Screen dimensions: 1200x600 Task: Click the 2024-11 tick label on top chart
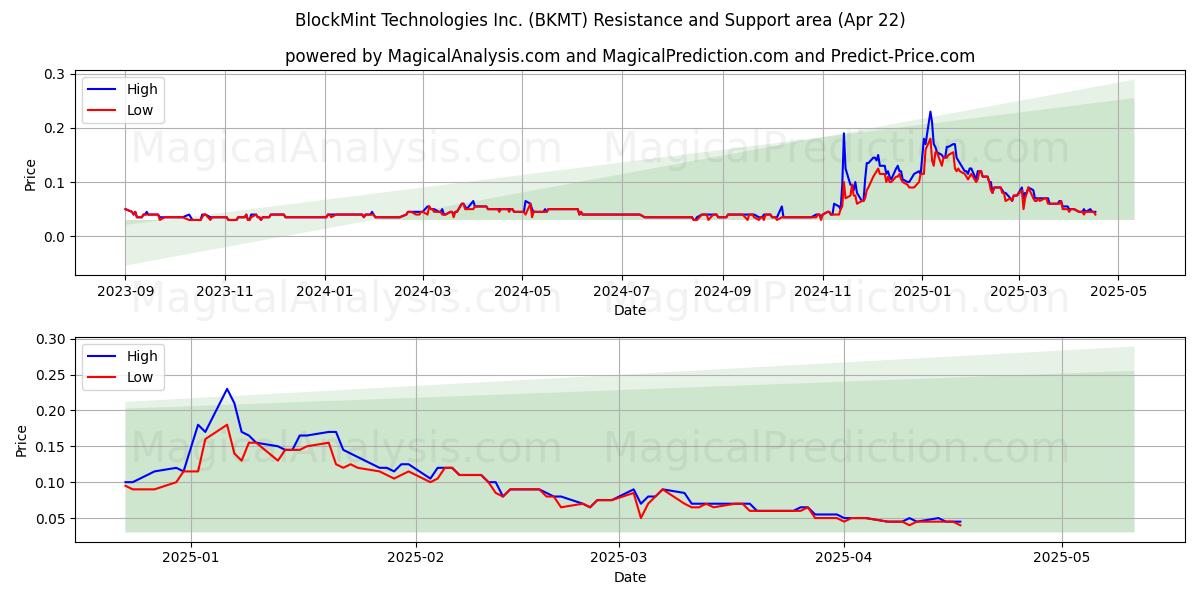coord(823,291)
